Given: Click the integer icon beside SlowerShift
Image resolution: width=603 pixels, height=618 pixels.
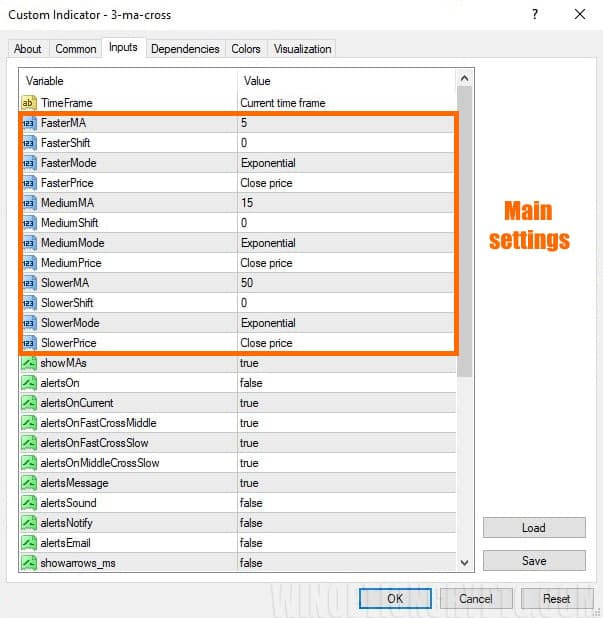Looking at the screenshot, I should click(30, 303).
